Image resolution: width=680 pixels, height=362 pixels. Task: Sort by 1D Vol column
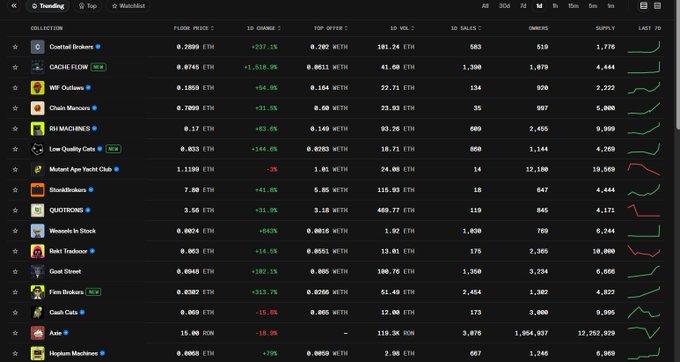pos(402,28)
